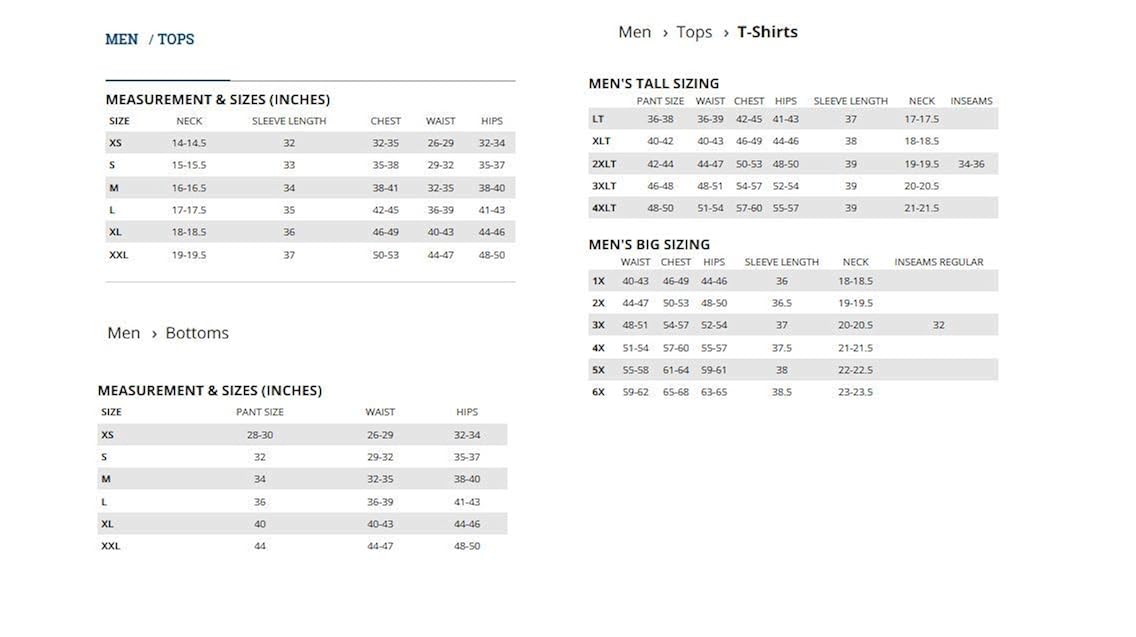This screenshot has height=637, width=1136.
Task: Open Tops in the T-Shirts breadcrumb trail
Action: tap(694, 32)
